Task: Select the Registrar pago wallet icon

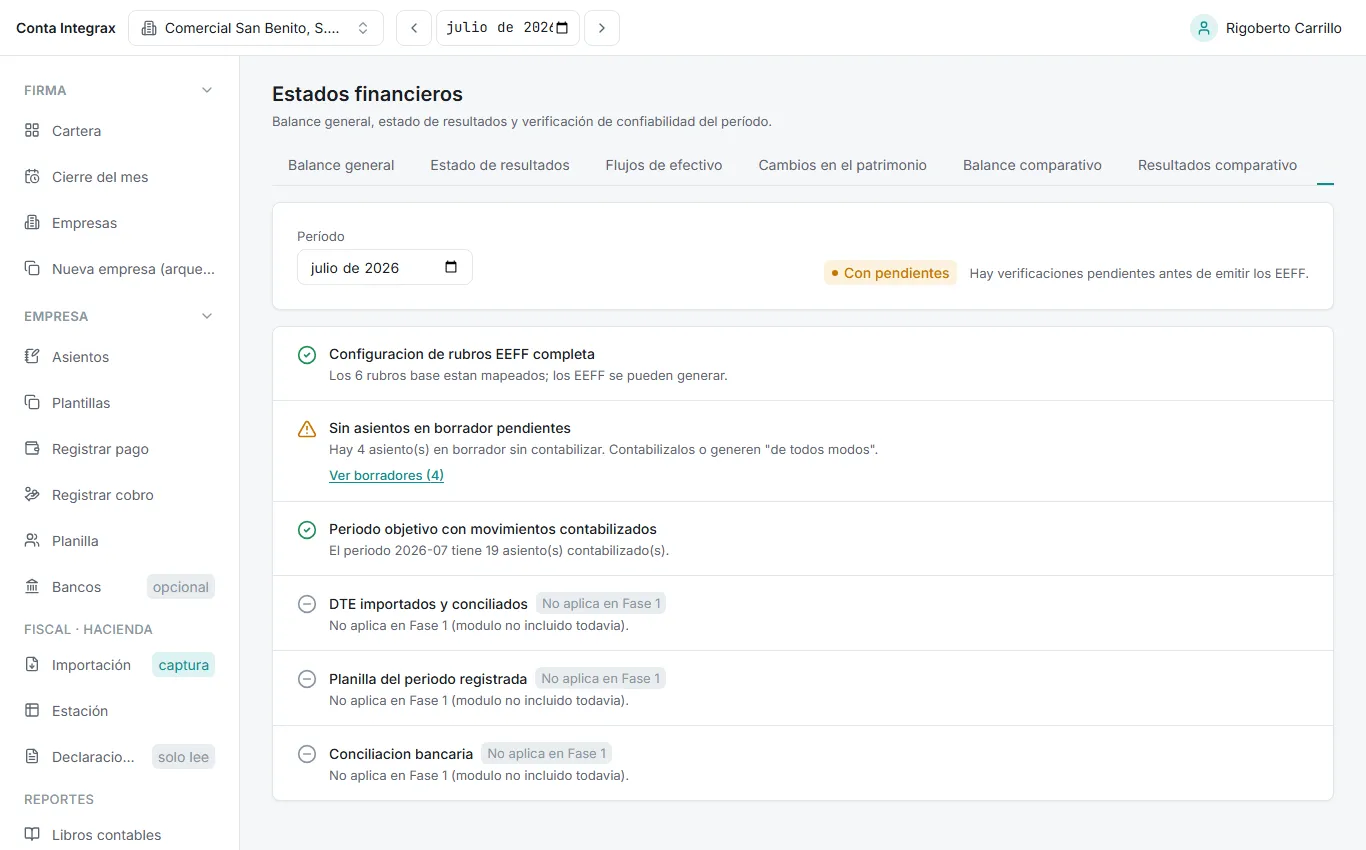Action: point(32,449)
